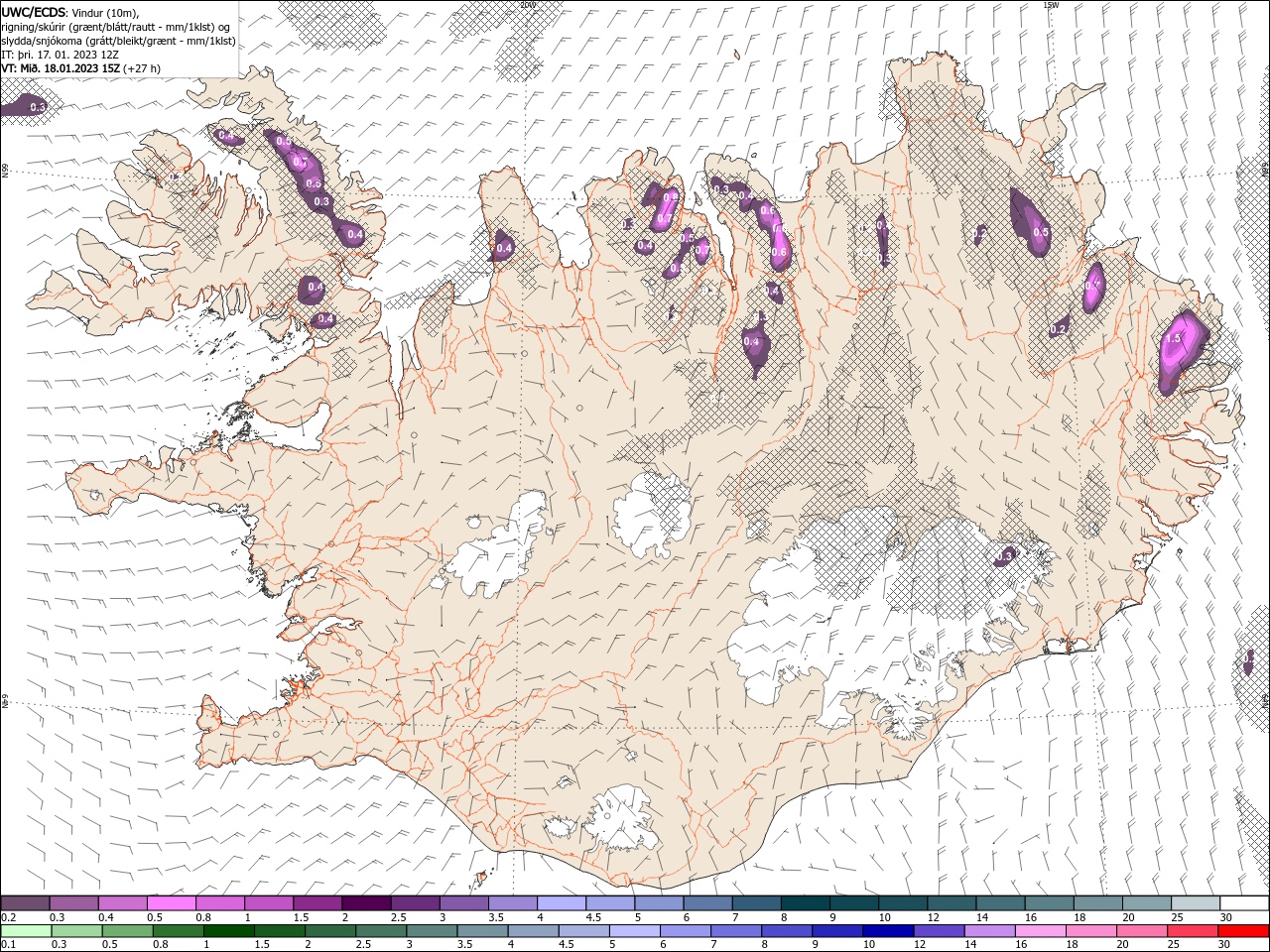Click the .3 snowfall patch over Vatnajökull

tap(1006, 556)
